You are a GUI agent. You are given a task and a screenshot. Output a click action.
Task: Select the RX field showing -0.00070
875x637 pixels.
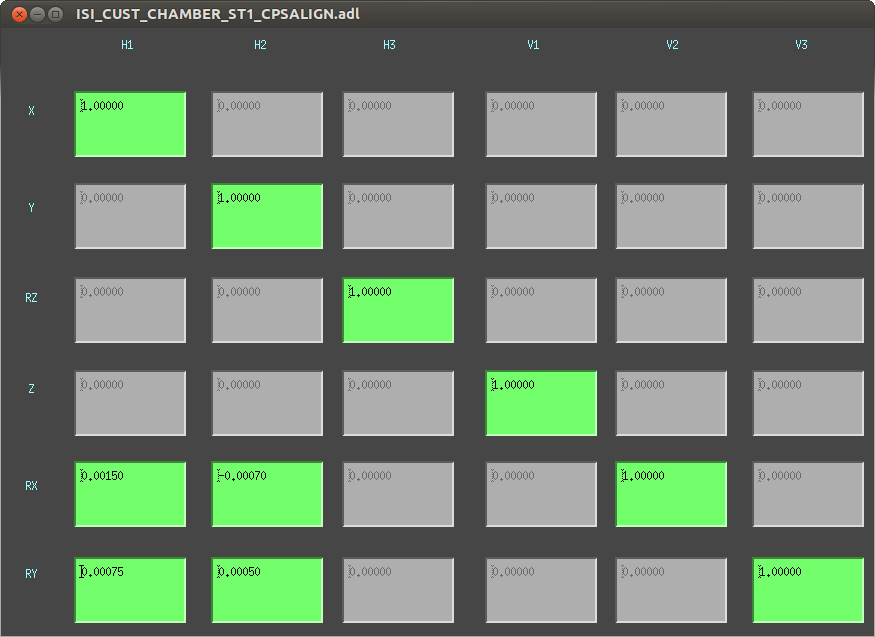coord(267,494)
